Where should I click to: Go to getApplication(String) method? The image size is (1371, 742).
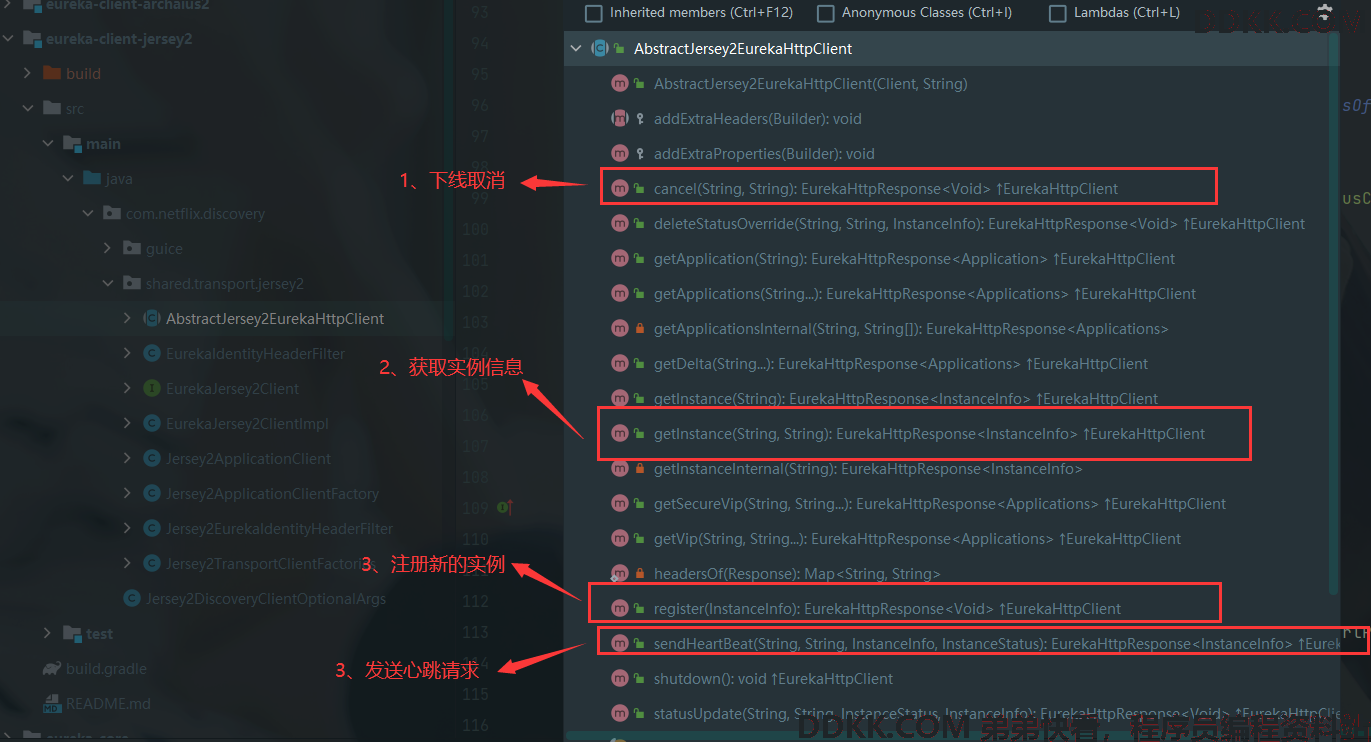click(914, 259)
